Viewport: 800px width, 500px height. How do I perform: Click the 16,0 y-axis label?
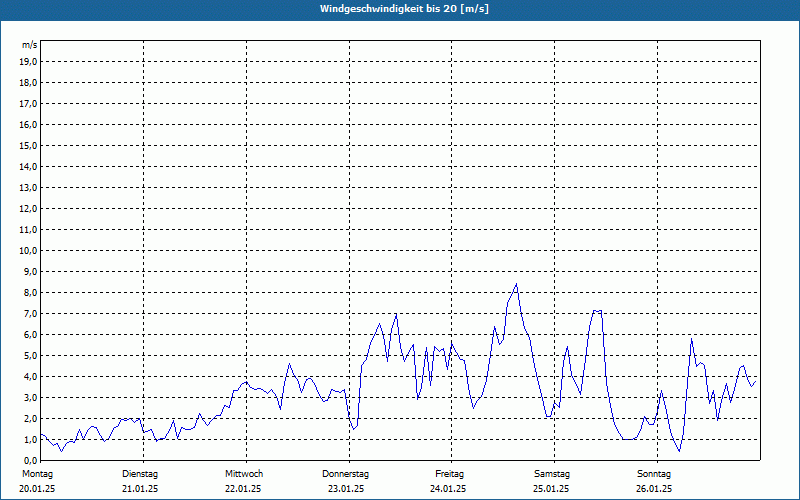point(28,124)
